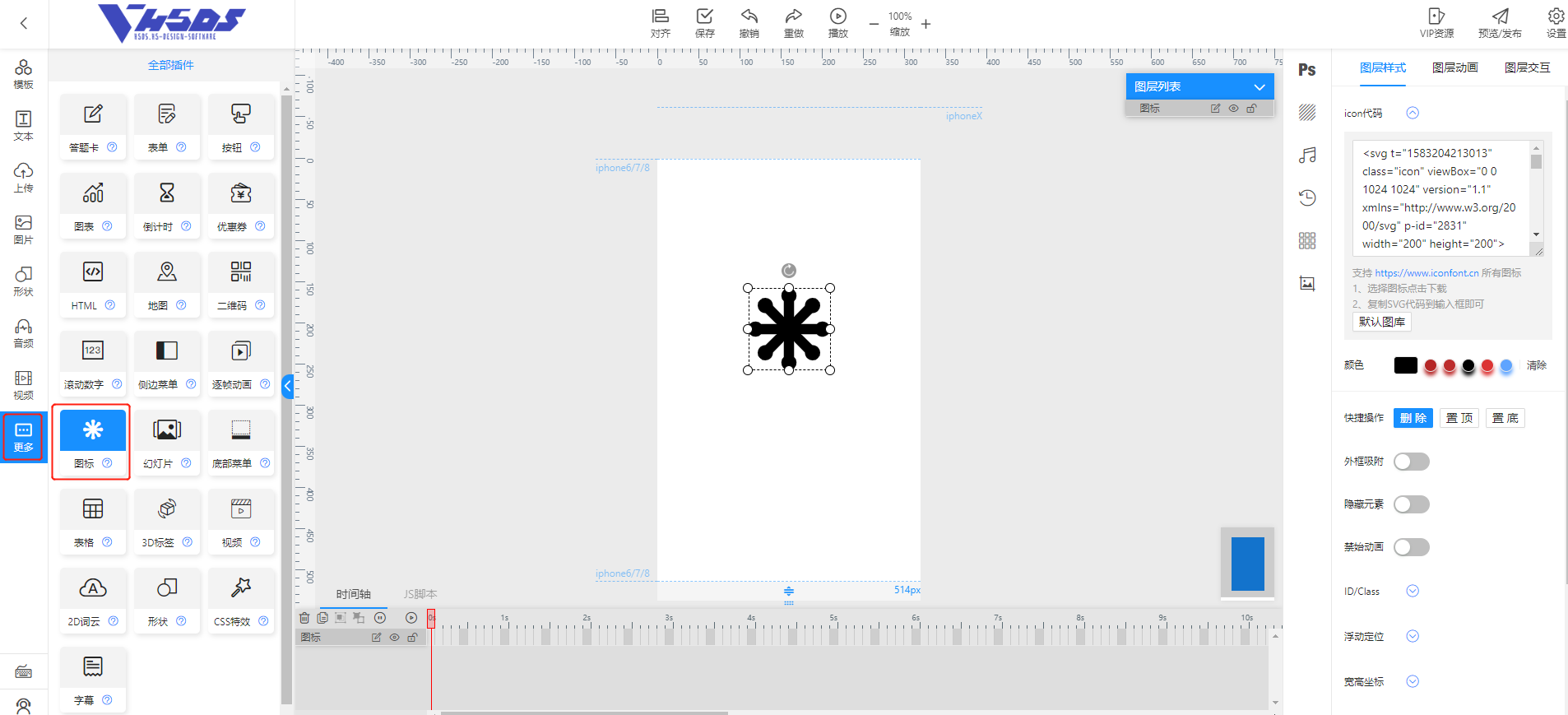Switch to the 时间轴 tab

(354, 594)
